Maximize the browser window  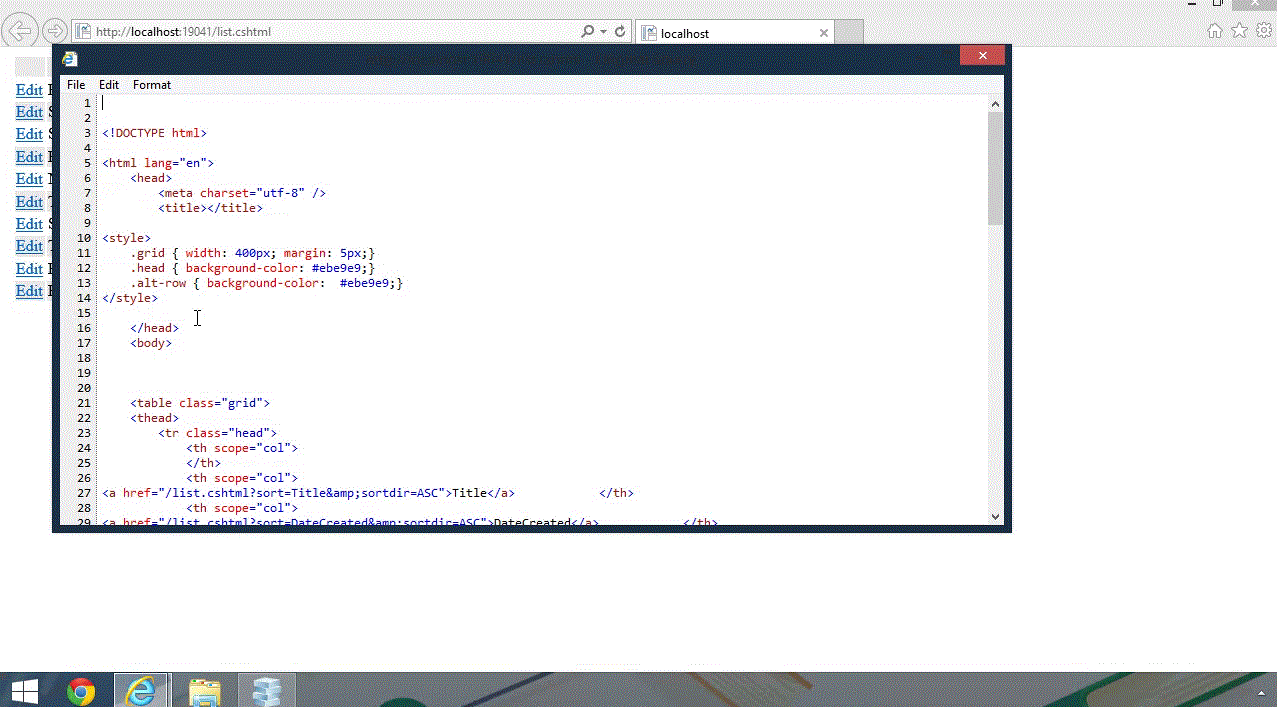click(x=1217, y=4)
